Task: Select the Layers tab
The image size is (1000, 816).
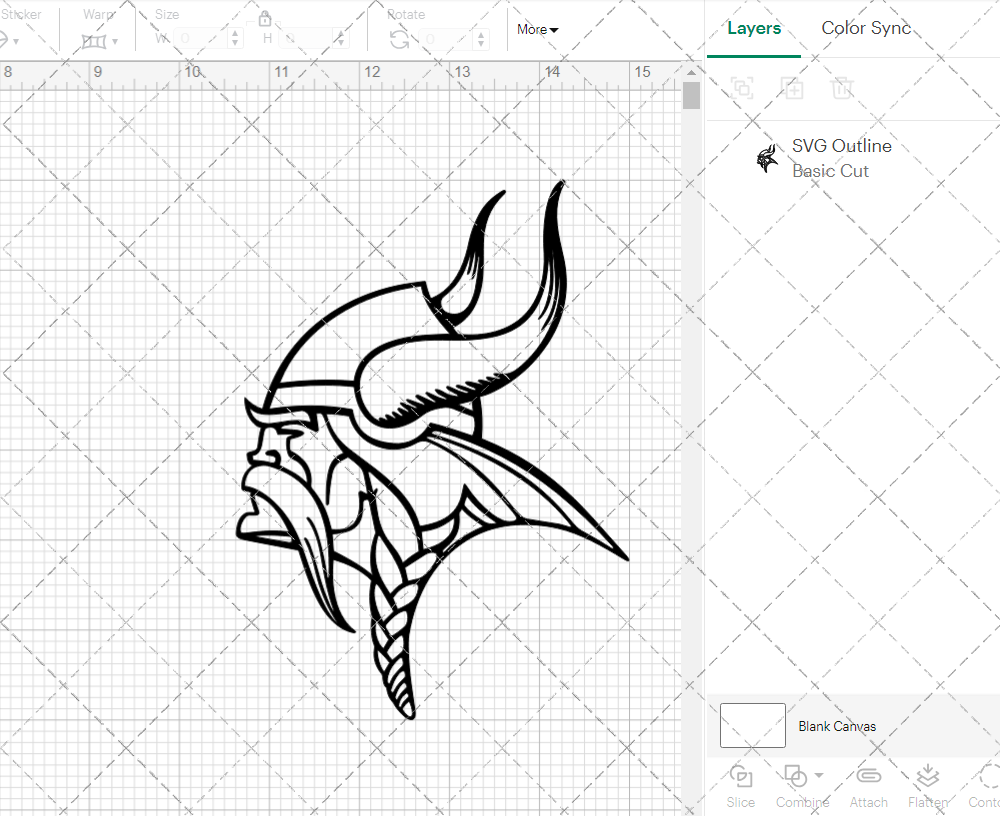Action: [x=754, y=28]
